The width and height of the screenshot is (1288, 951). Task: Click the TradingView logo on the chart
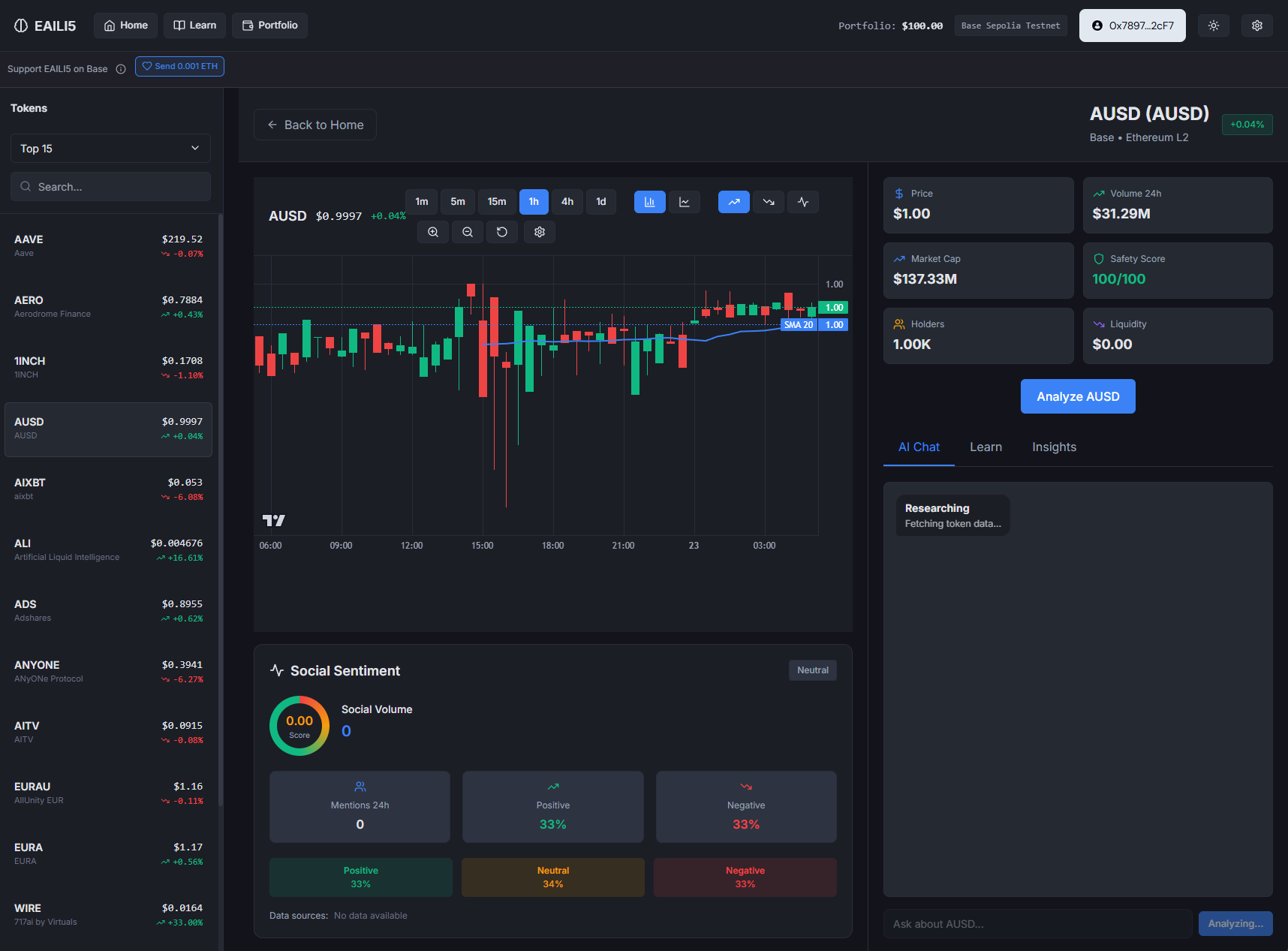click(275, 519)
